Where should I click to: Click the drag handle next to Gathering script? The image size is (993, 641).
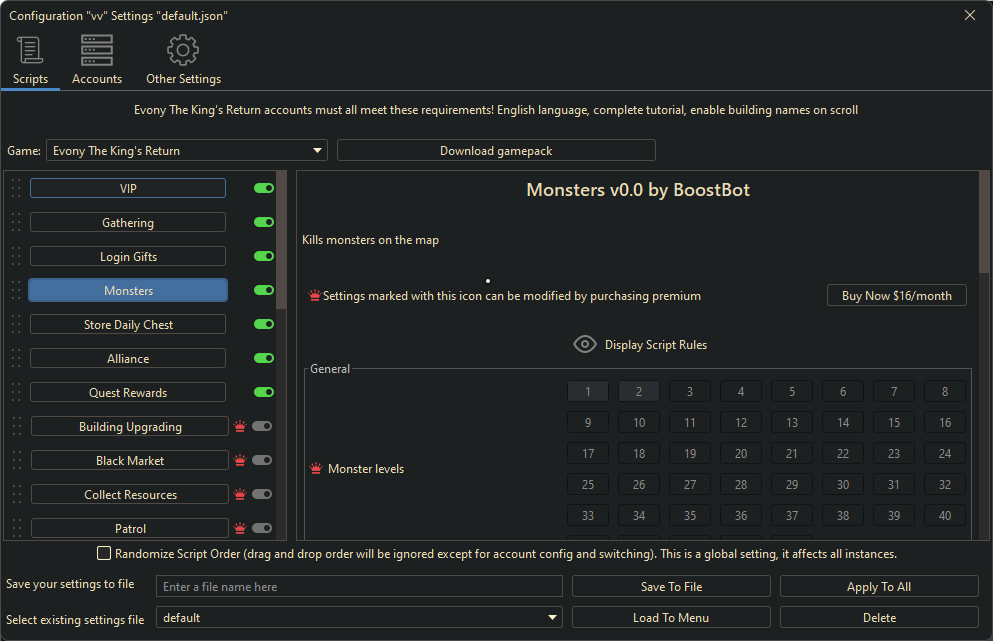(x=16, y=222)
